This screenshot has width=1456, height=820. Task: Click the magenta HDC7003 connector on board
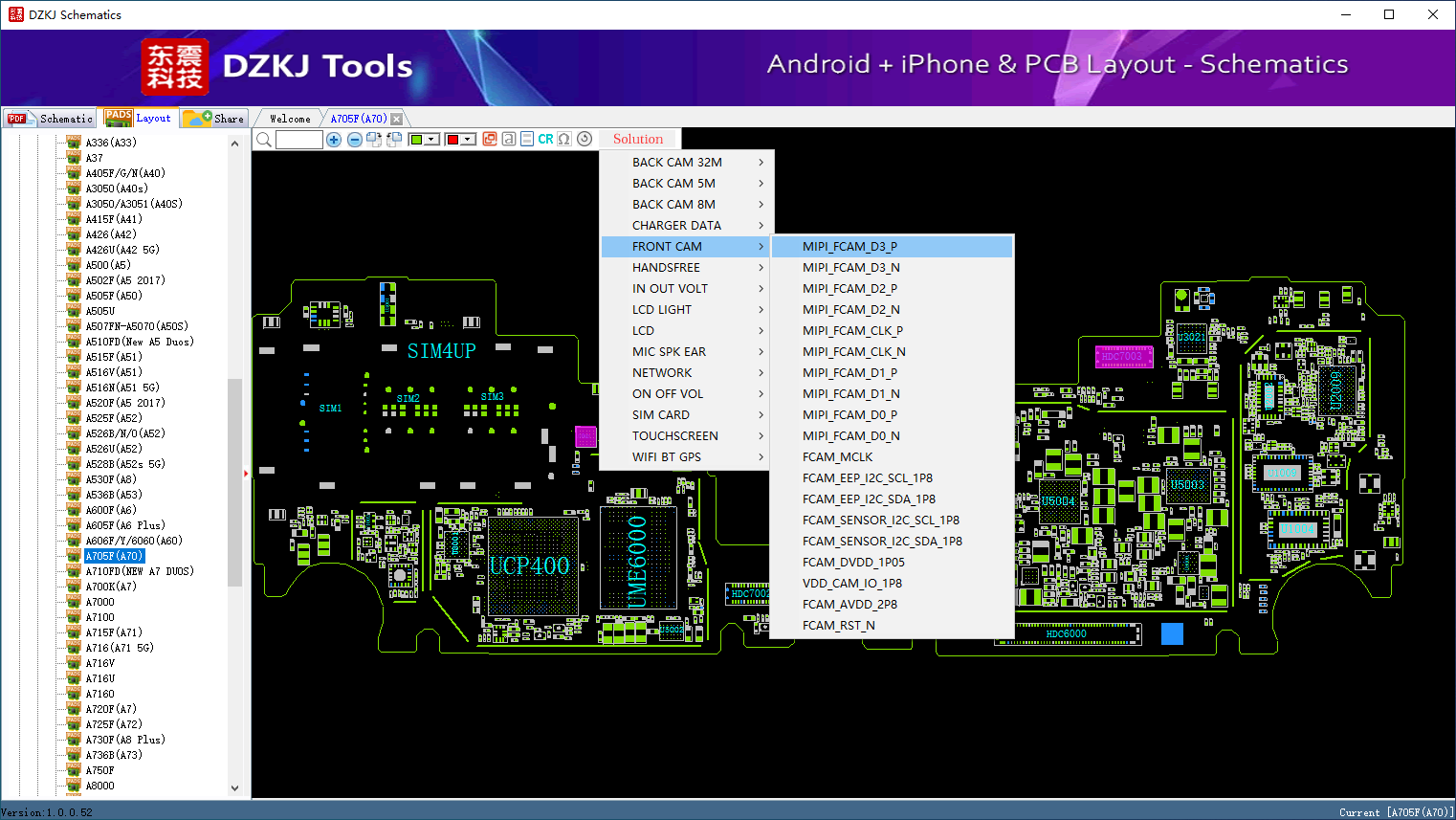(1123, 357)
